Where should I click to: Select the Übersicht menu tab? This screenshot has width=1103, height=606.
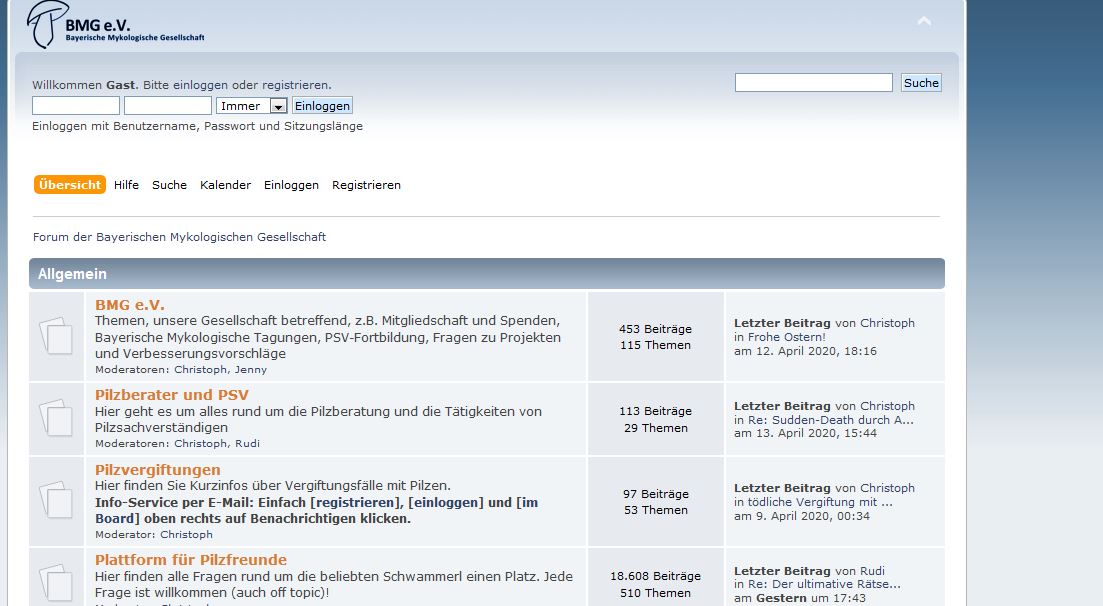click(x=70, y=185)
